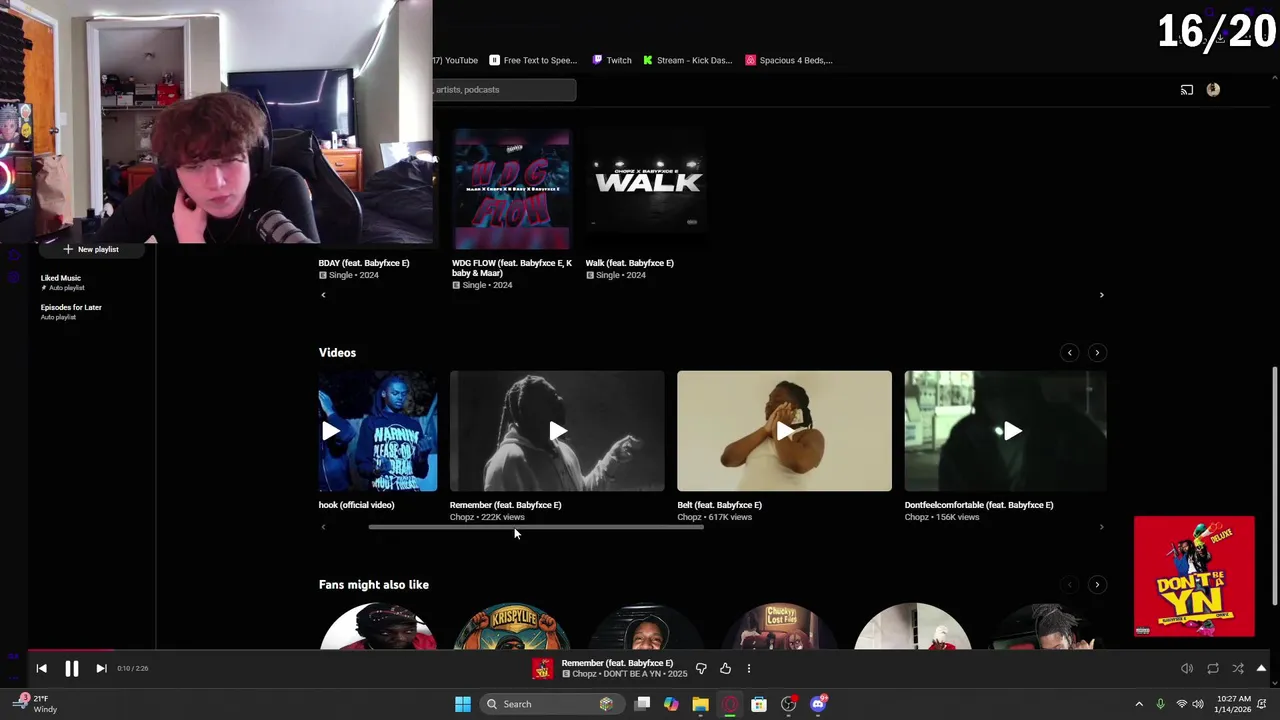Show next singles with right arrow
Image resolution: width=1280 pixels, height=720 pixels.
click(x=1102, y=295)
